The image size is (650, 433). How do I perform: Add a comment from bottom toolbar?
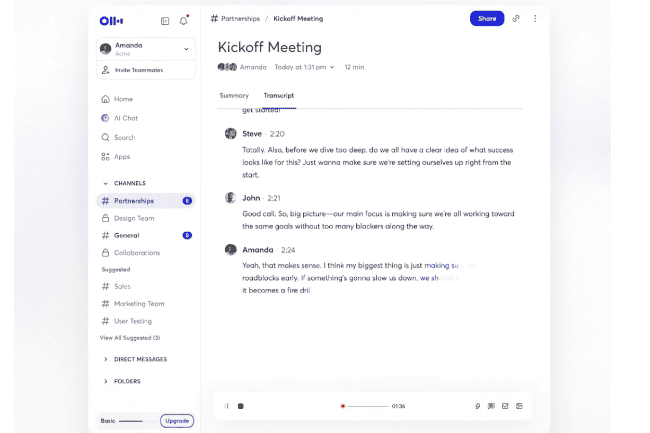pos(491,406)
